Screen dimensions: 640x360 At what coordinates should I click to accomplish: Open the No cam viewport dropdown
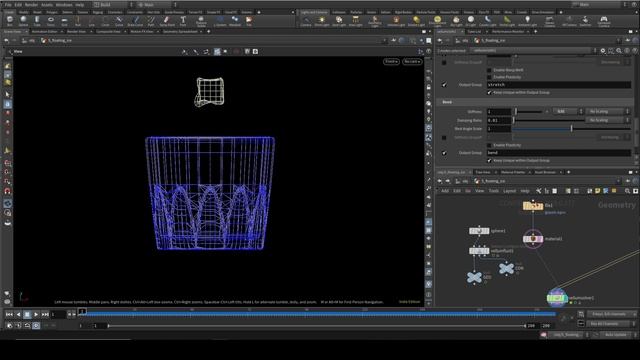pyautogui.click(x=412, y=61)
